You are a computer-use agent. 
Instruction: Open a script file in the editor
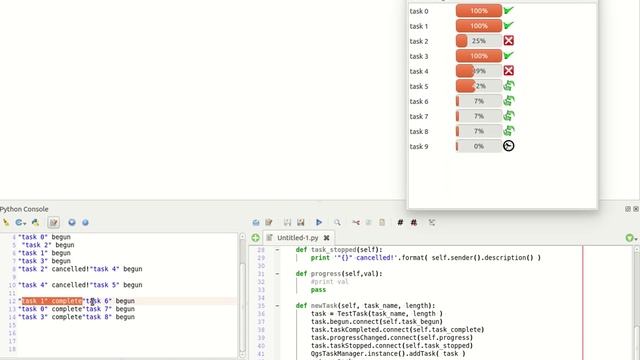[x=256, y=222]
